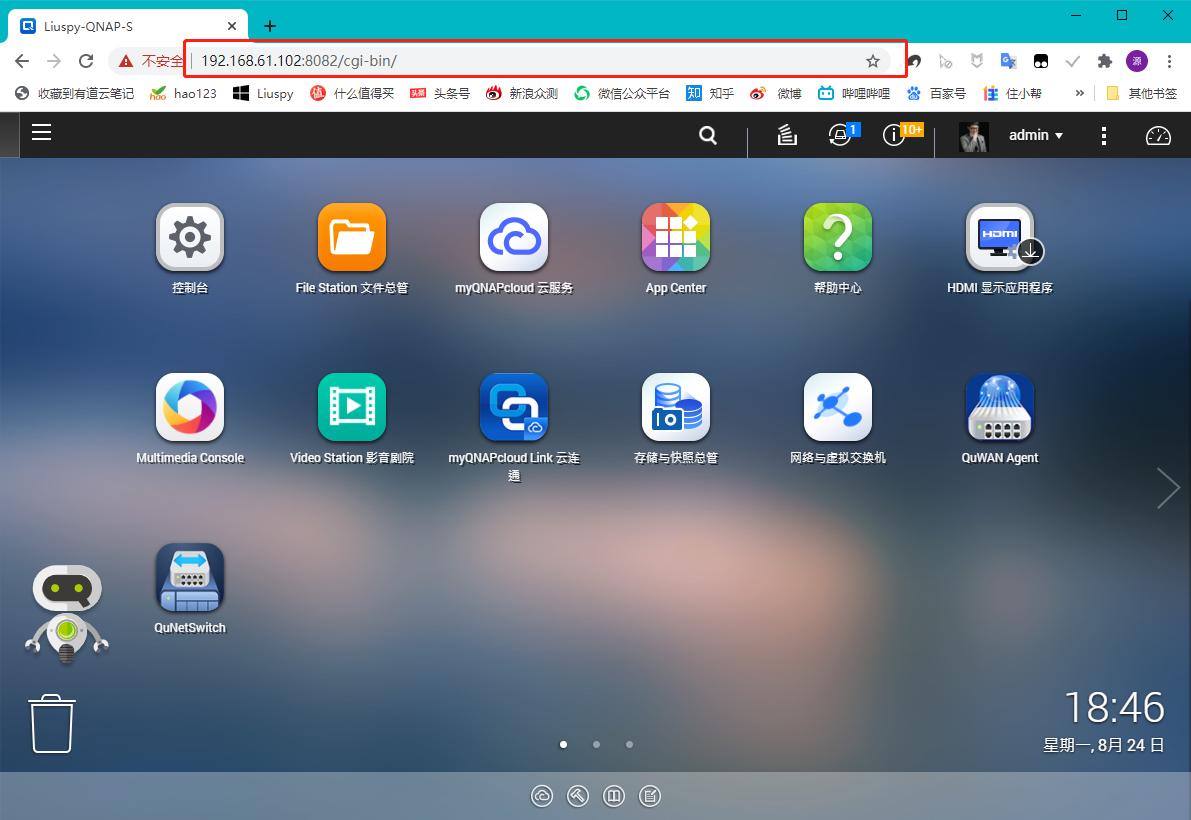Image resolution: width=1191 pixels, height=820 pixels.
Task: Reload the current page
Action: pos(87,61)
